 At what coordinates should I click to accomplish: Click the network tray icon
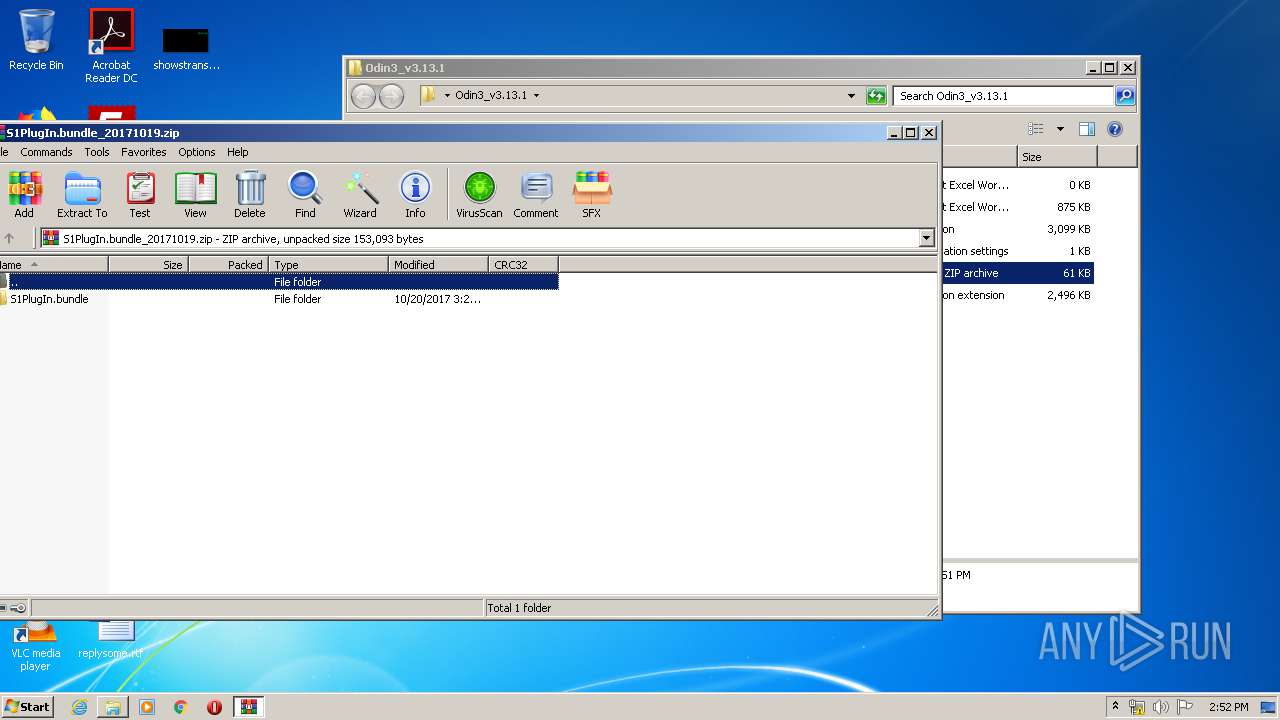coord(1137,707)
